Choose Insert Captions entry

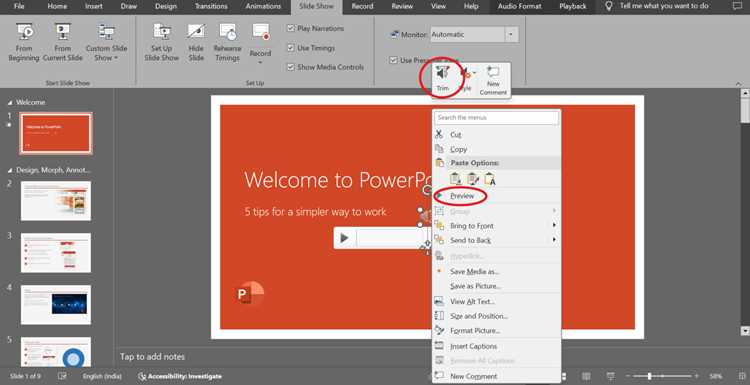pos(496,346)
